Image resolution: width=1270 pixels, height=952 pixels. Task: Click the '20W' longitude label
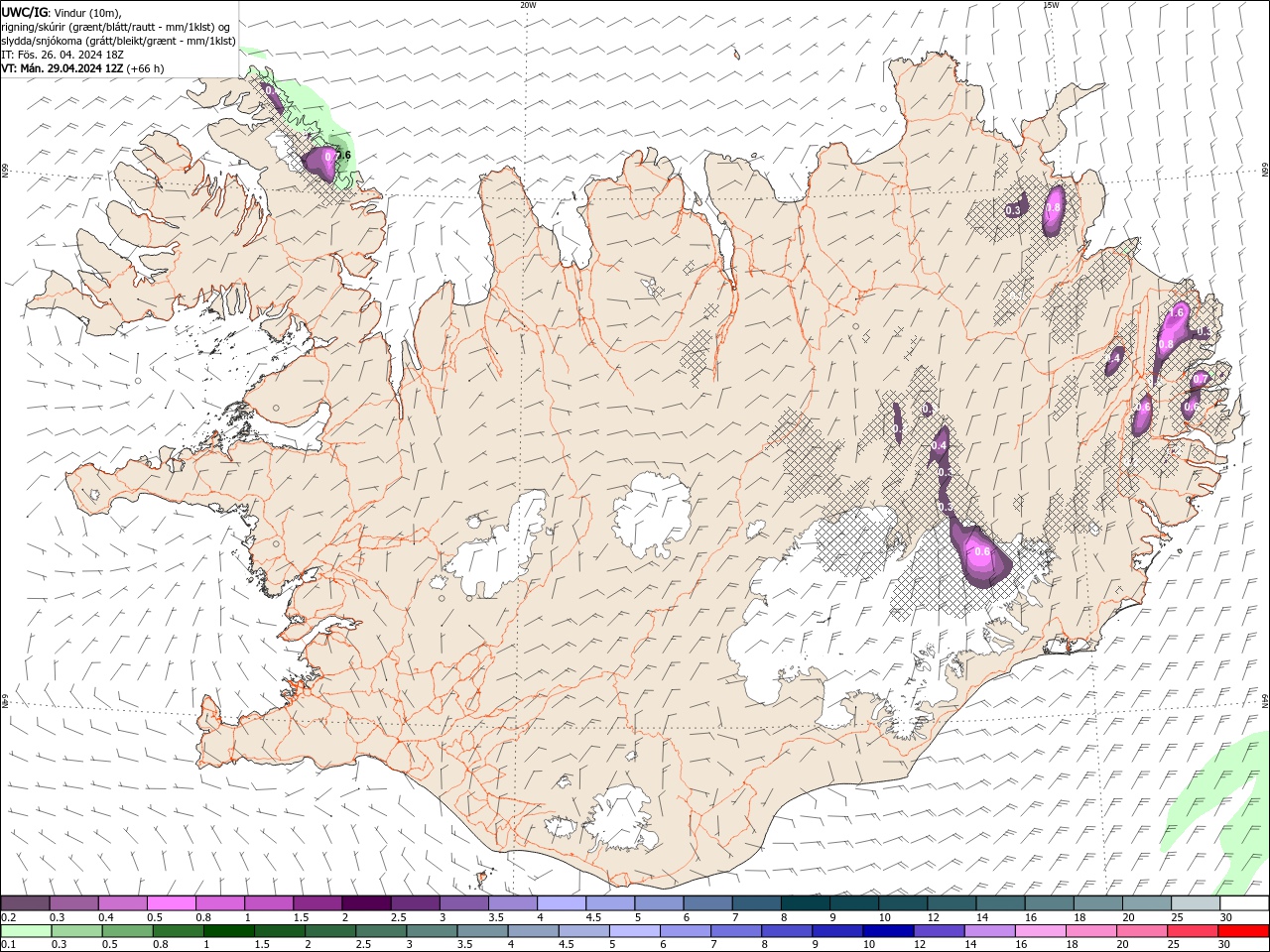(x=528, y=4)
